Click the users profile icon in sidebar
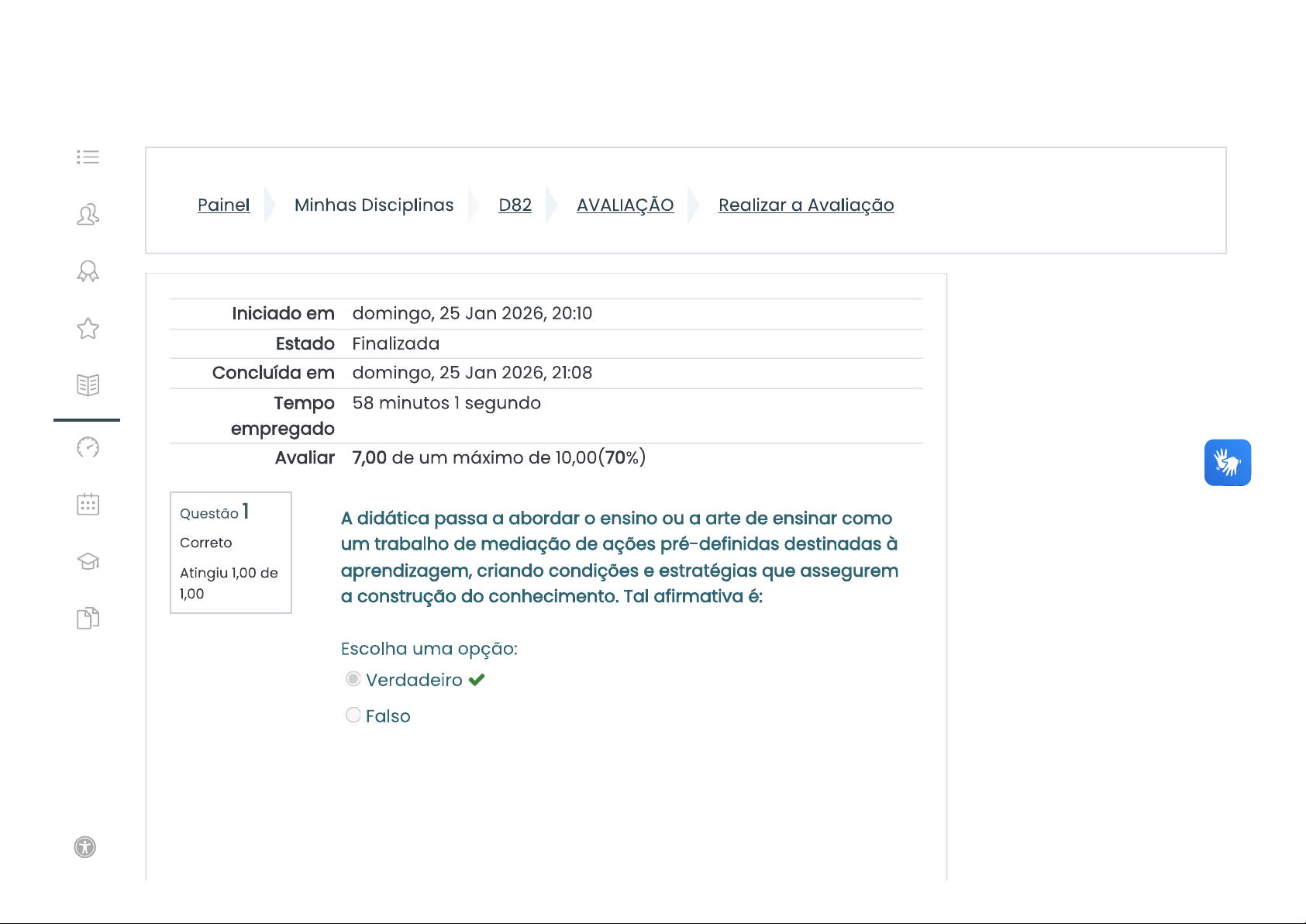 [88, 214]
